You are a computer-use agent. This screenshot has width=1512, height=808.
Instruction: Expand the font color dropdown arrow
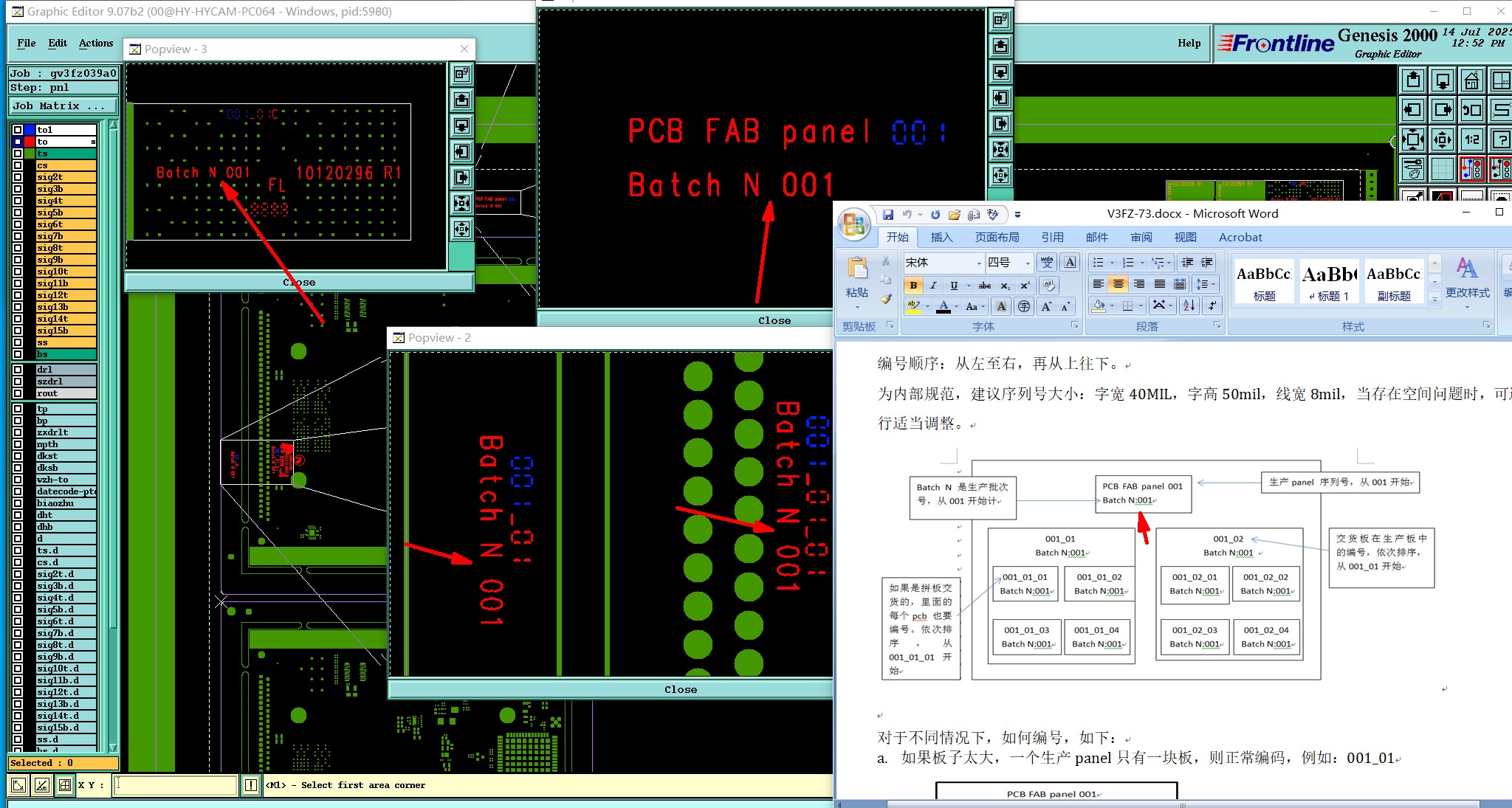coord(956,306)
